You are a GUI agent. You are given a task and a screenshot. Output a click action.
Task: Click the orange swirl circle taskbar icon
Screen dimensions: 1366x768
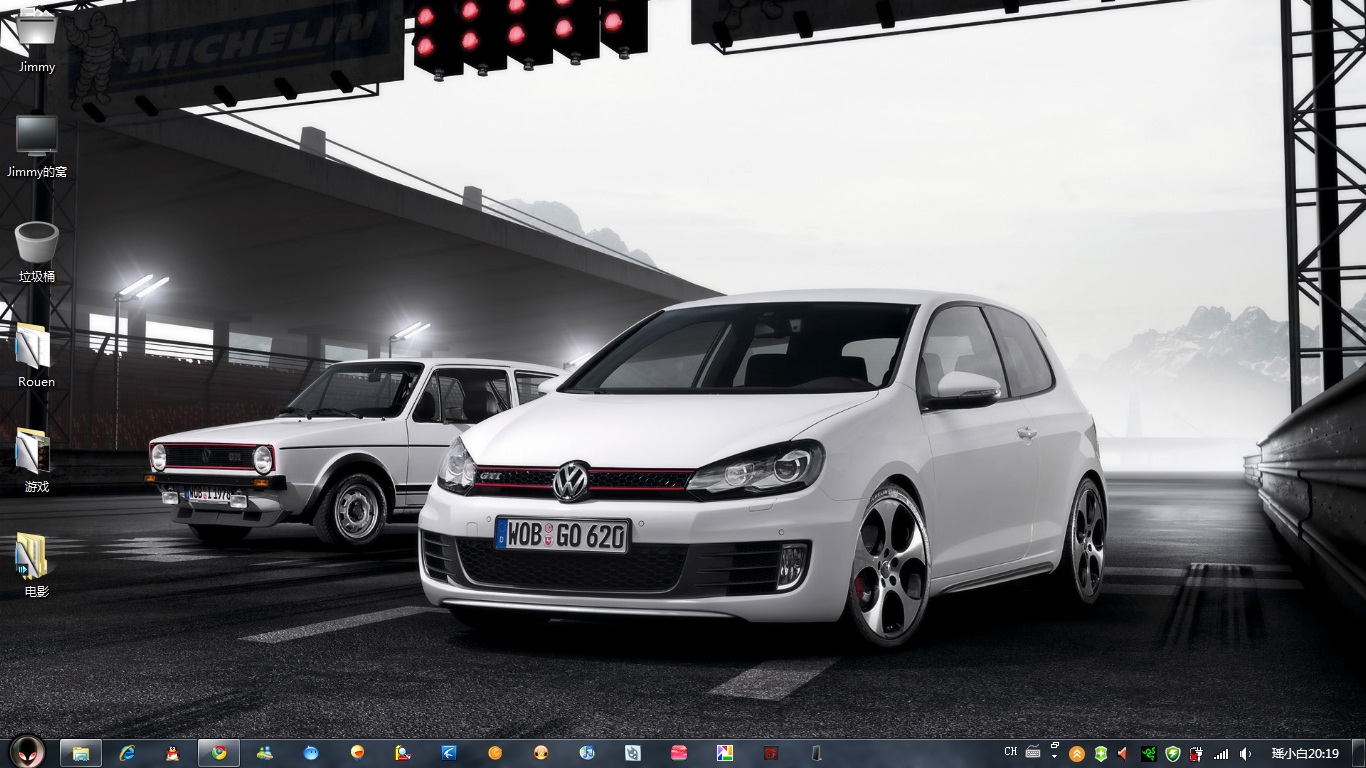495,753
